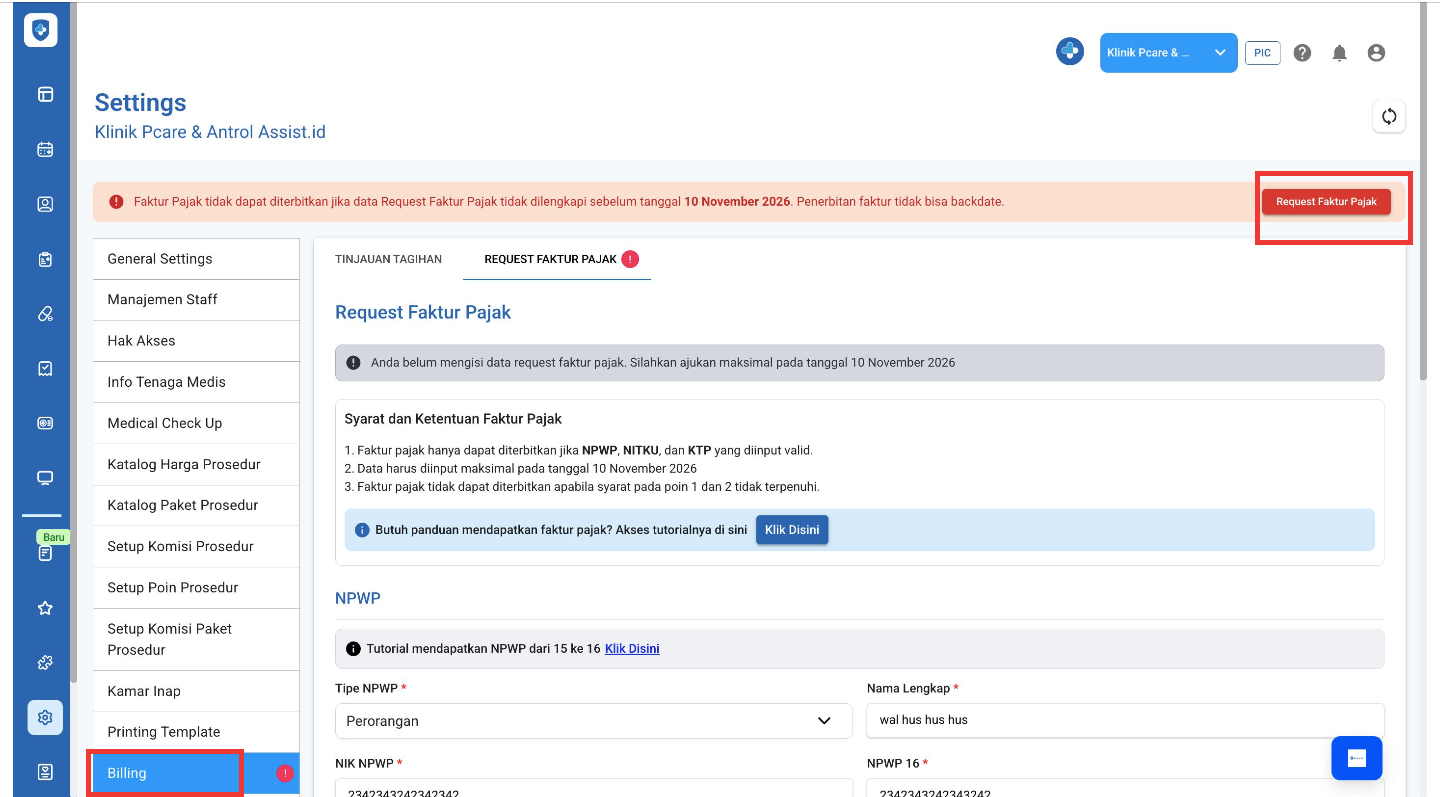Screen dimensions: 1440x797
Task: Open the user account profile icon
Action: click(1376, 53)
